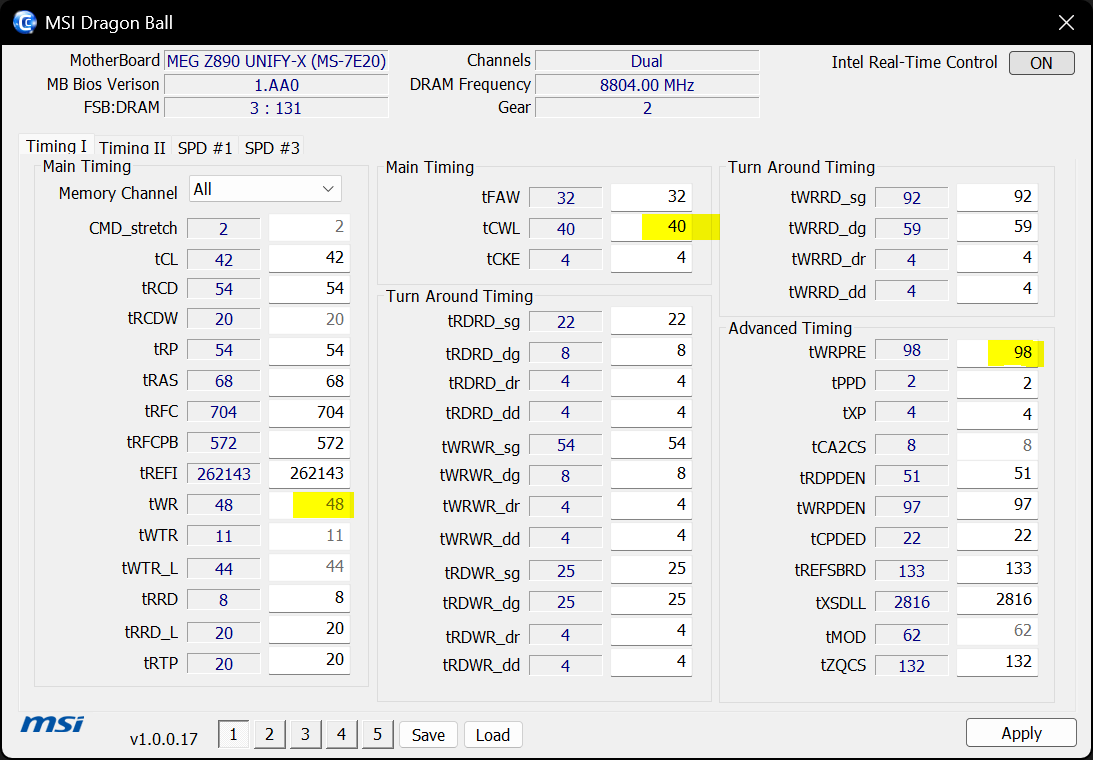Viewport: 1093px width, 760px height.
Task: Click the tRAS editable input field
Action: (x=309, y=381)
